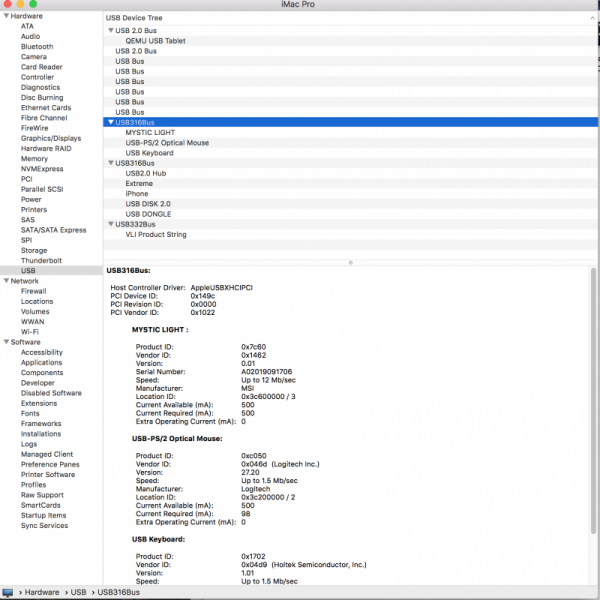Image resolution: width=600 pixels, height=600 pixels.
Task: Click Holtek Semiconductor vendor ID value
Action: pos(303,565)
